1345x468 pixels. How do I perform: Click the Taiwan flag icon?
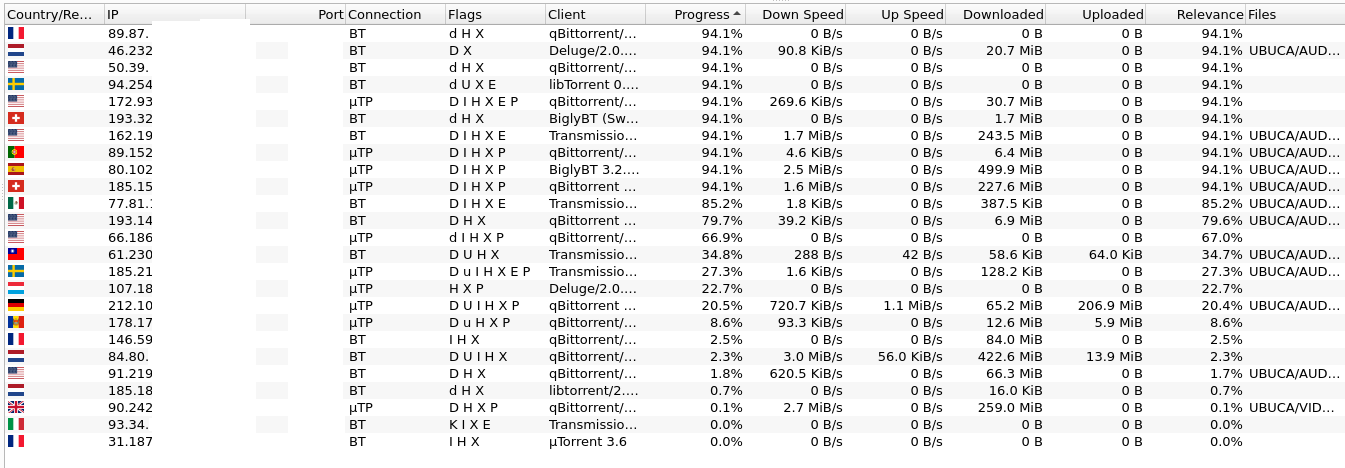[x=16, y=254]
